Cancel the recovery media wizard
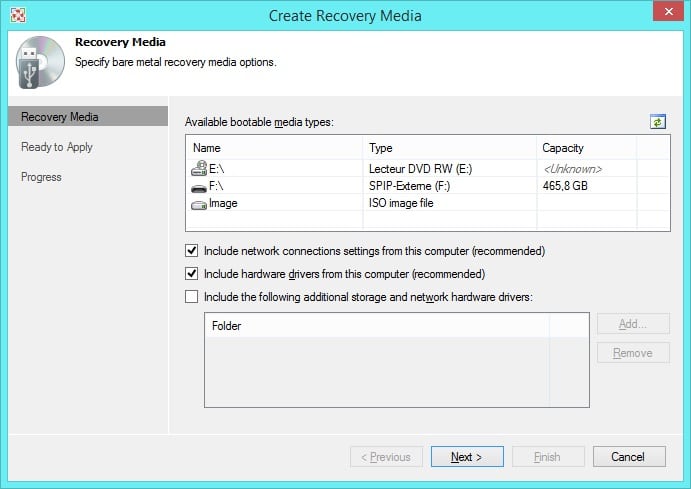The image size is (691, 489). pyautogui.click(x=628, y=457)
